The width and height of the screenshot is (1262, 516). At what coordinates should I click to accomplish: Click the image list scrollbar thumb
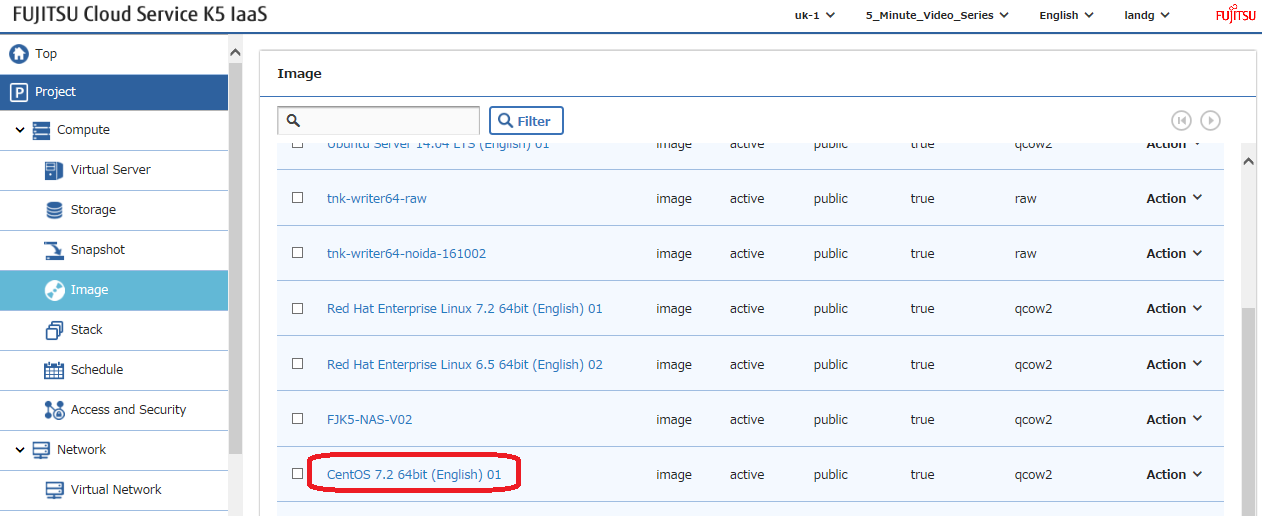point(1248,412)
